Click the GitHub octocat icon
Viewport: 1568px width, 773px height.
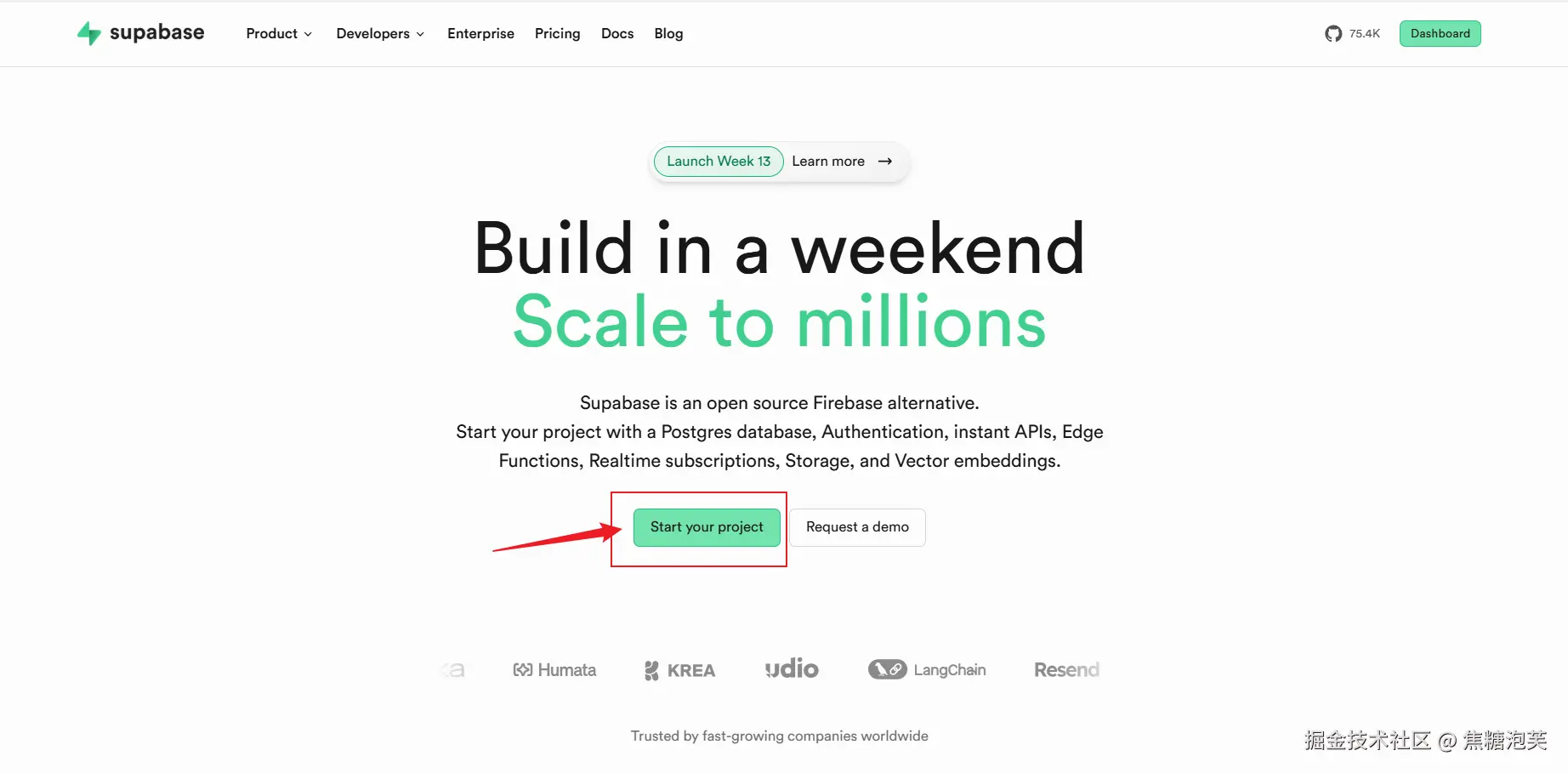click(1332, 34)
